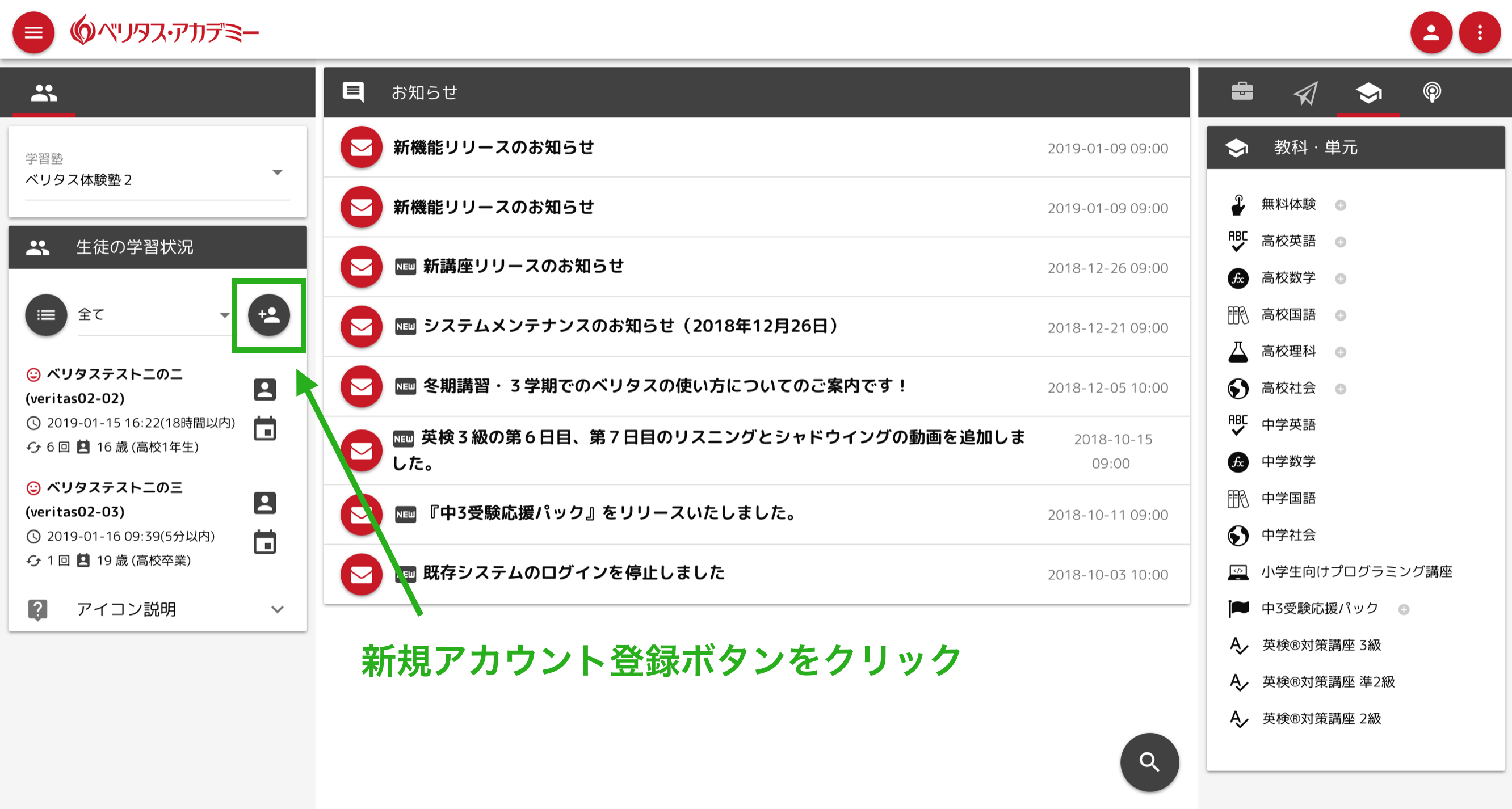1512x809 pixels.
Task: Open calendar for ベリタステスト二の三
Action: [264, 541]
